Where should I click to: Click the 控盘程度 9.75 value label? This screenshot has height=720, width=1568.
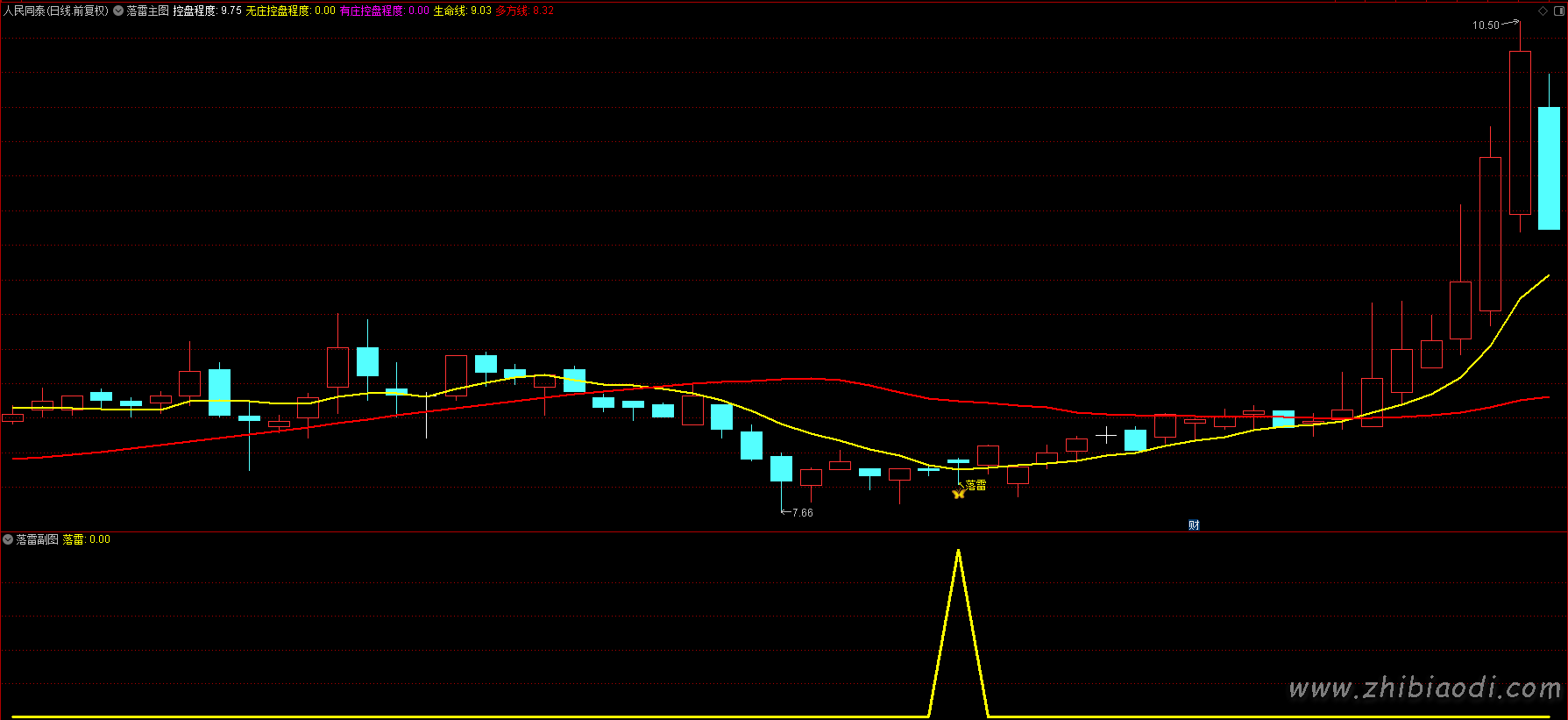click(x=207, y=11)
